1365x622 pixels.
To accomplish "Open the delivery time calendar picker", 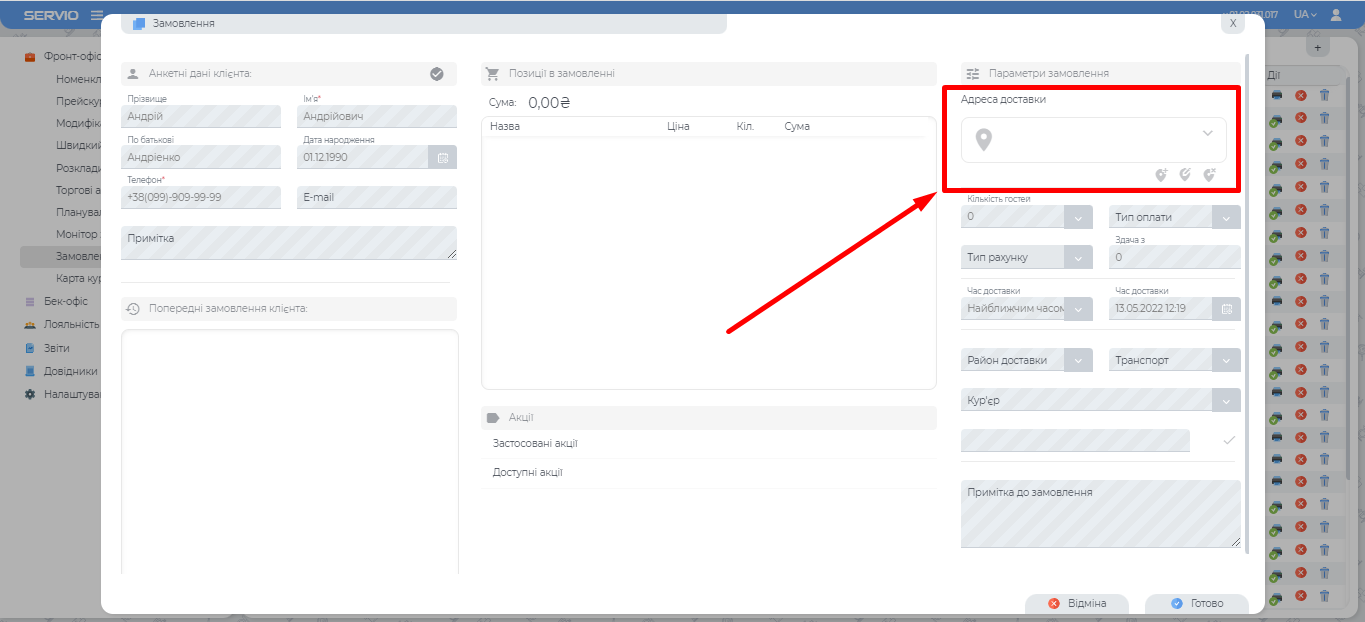I will pyautogui.click(x=1226, y=309).
